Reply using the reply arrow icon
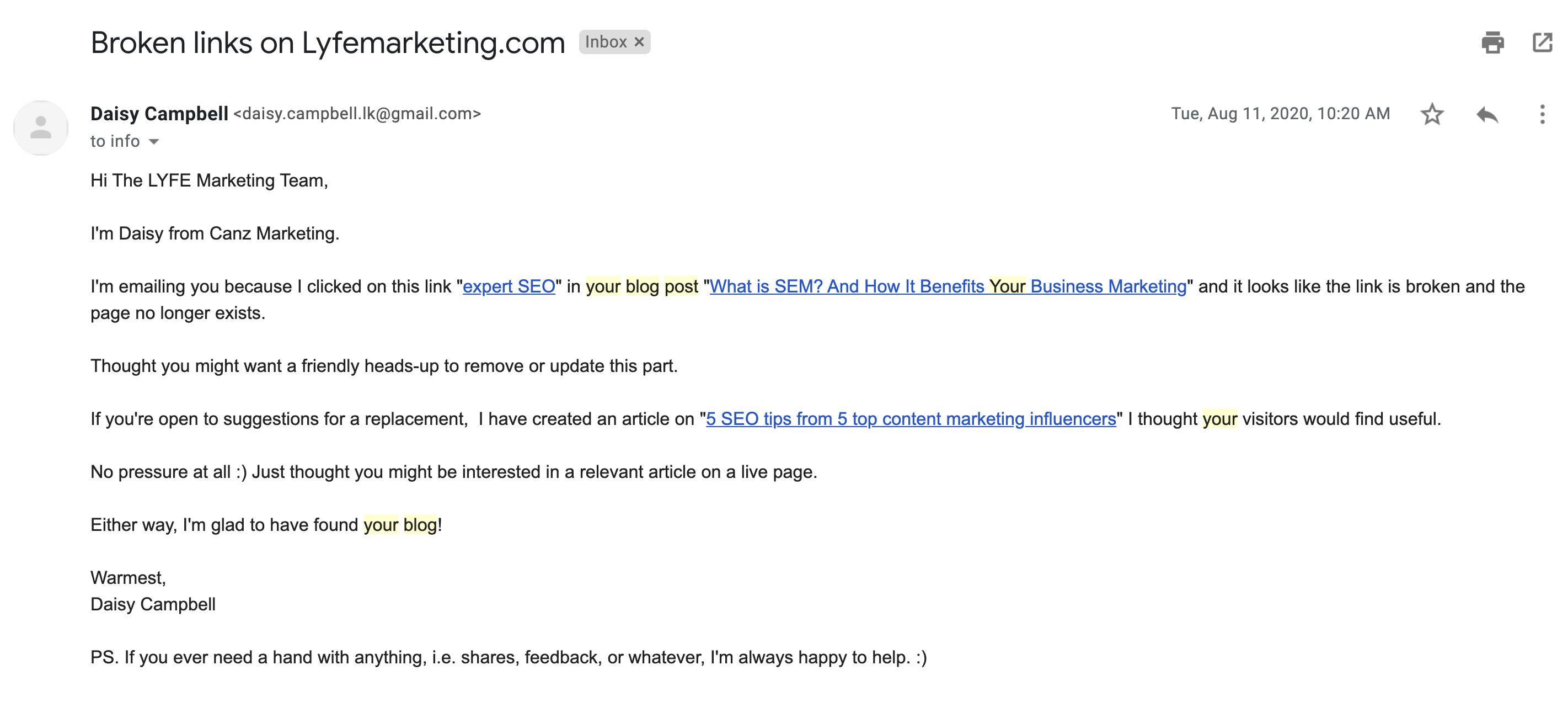The width and height of the screenshot is (1568, 702). coord(1486,114)
